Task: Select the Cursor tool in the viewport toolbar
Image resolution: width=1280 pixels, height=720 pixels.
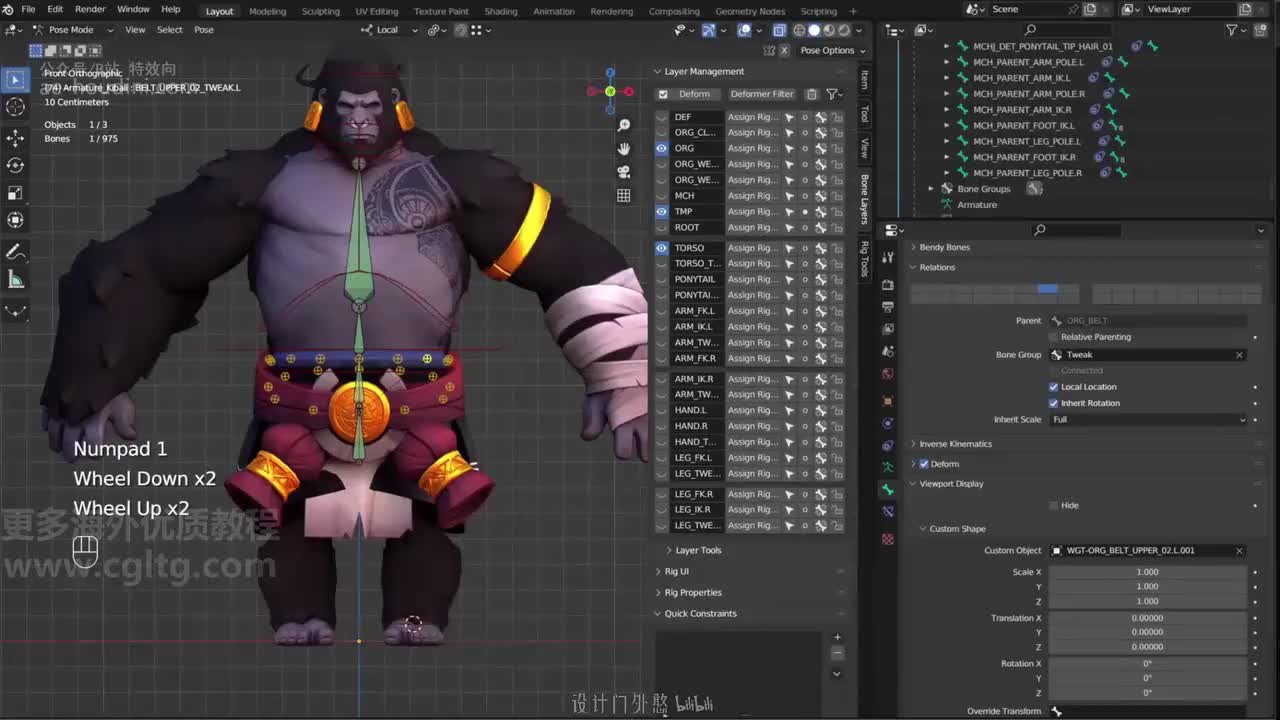Action: (16, 107)
